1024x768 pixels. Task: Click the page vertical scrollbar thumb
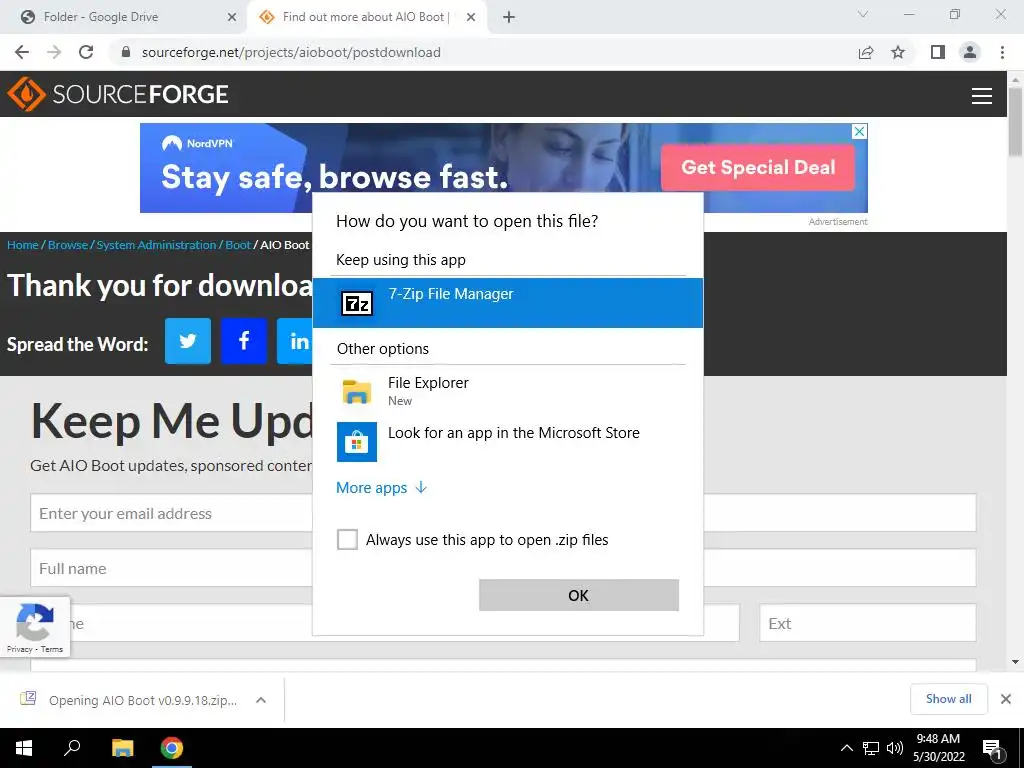(x=1015, y=121)
